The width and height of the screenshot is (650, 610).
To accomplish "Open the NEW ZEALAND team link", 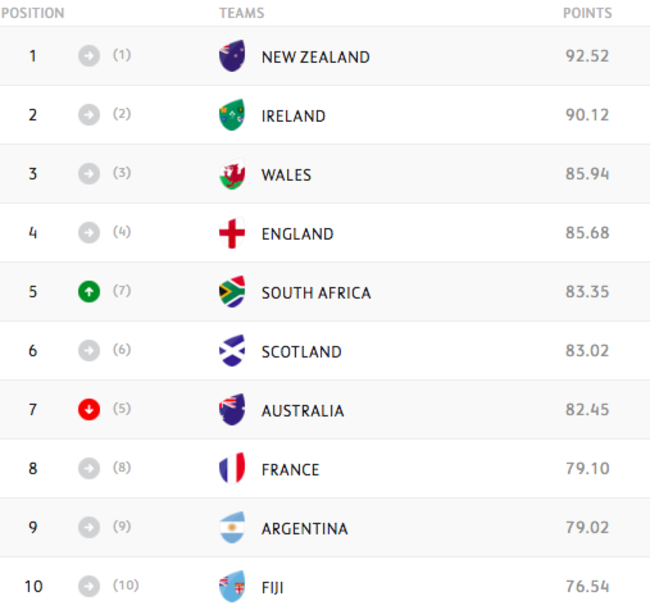I will click(315, 57).
